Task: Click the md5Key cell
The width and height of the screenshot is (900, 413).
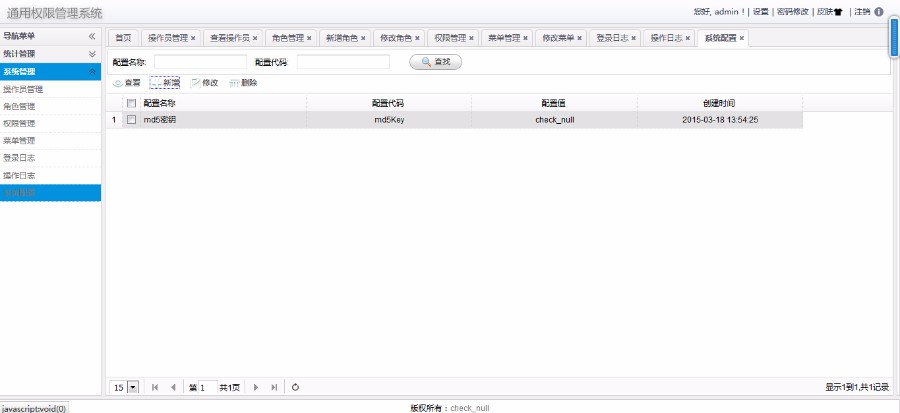Action: point(389,120)
